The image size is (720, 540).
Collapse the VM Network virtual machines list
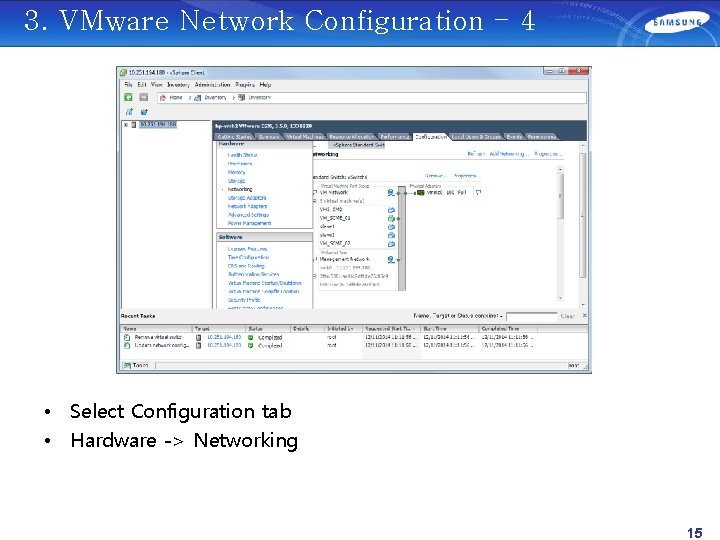click(x=315, y=201)
